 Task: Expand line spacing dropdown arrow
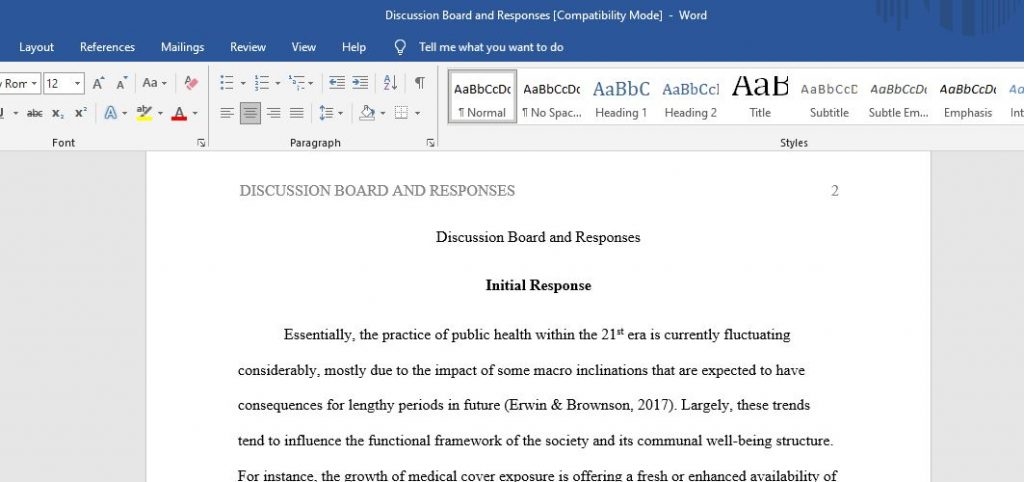tap(340, 114)
